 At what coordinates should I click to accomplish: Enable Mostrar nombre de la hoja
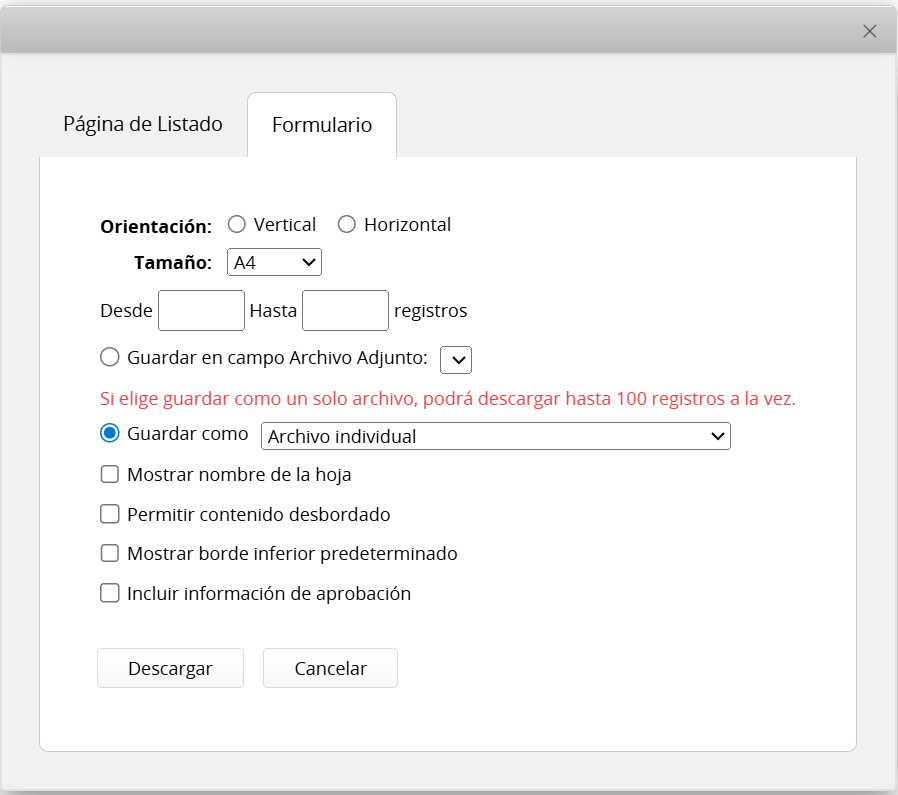[110, 475]
